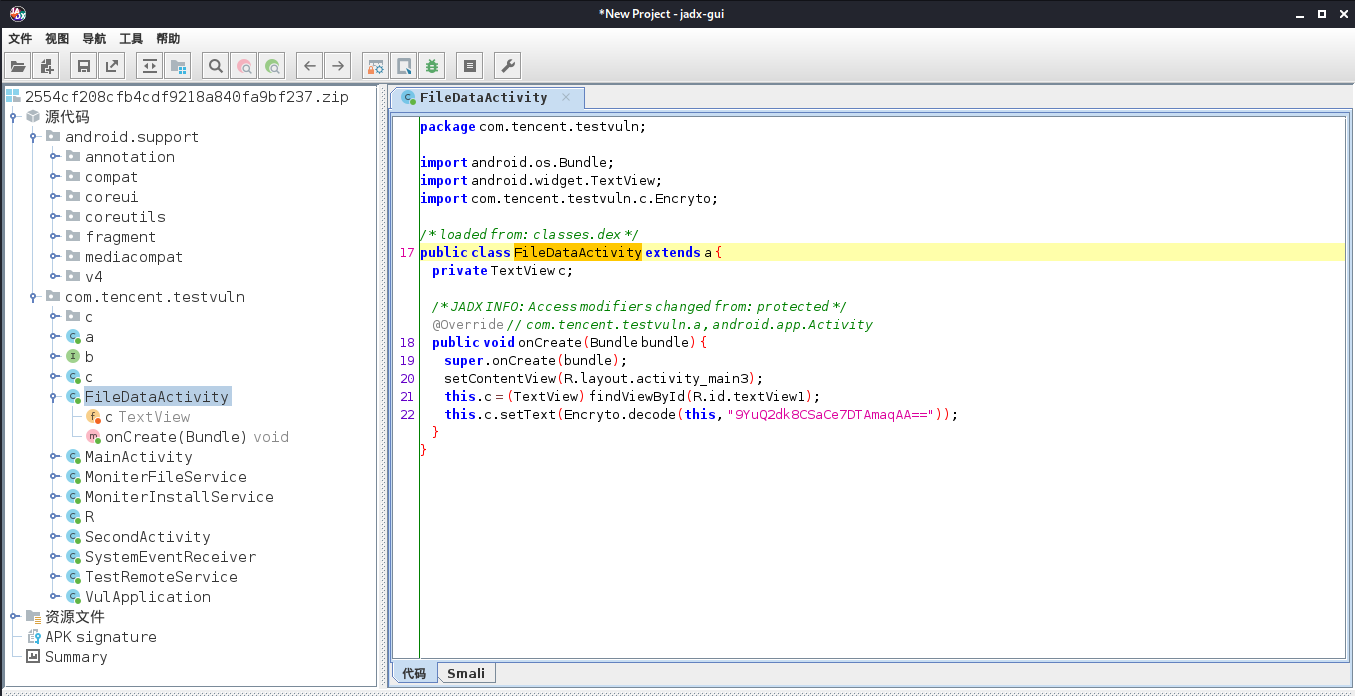The image size is (1355, 696).
Task: Open text search magnifier icon
Action: [x=215, y=66]
